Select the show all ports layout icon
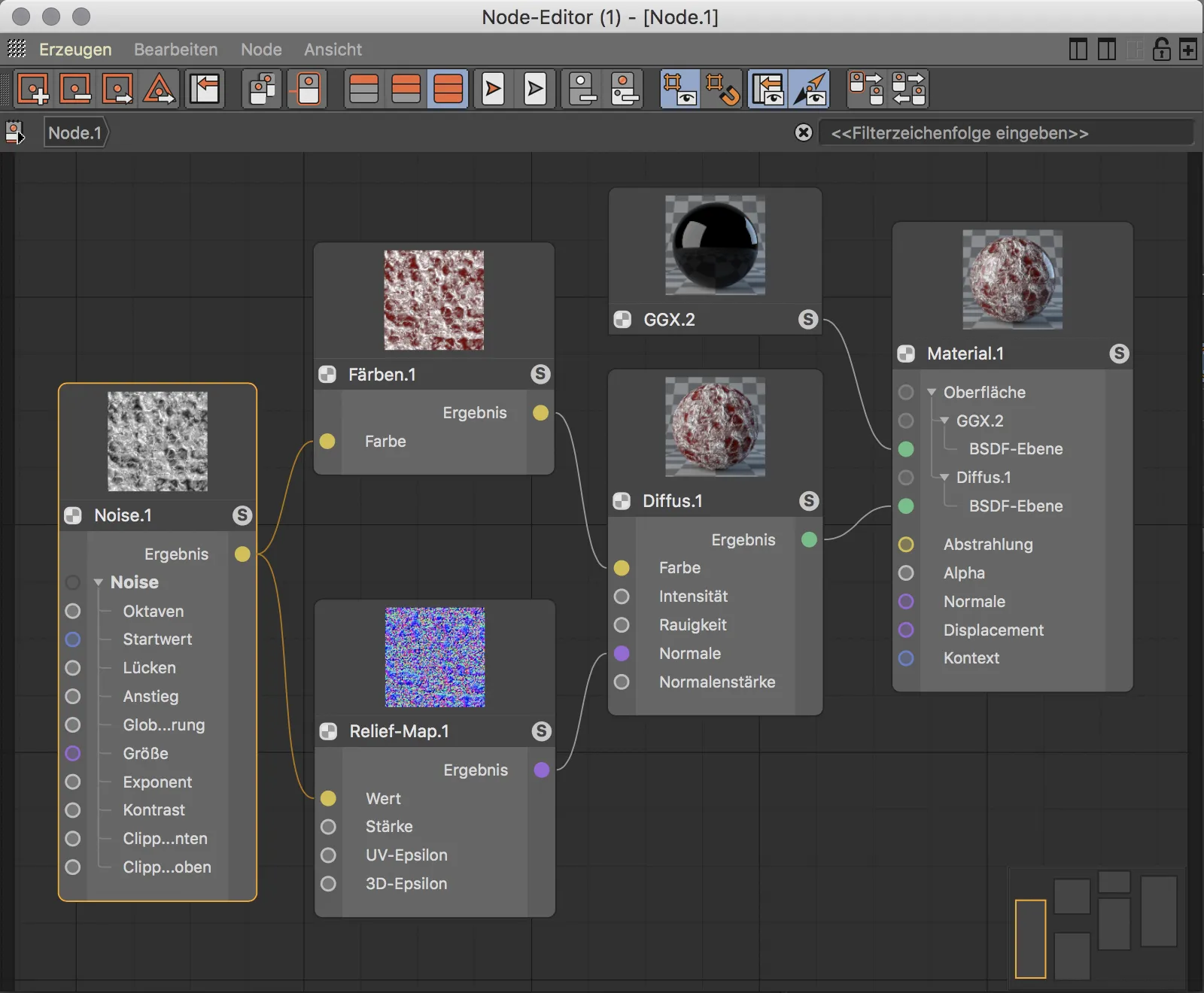Screen dimensions: 1204x993 coord(448,89)
